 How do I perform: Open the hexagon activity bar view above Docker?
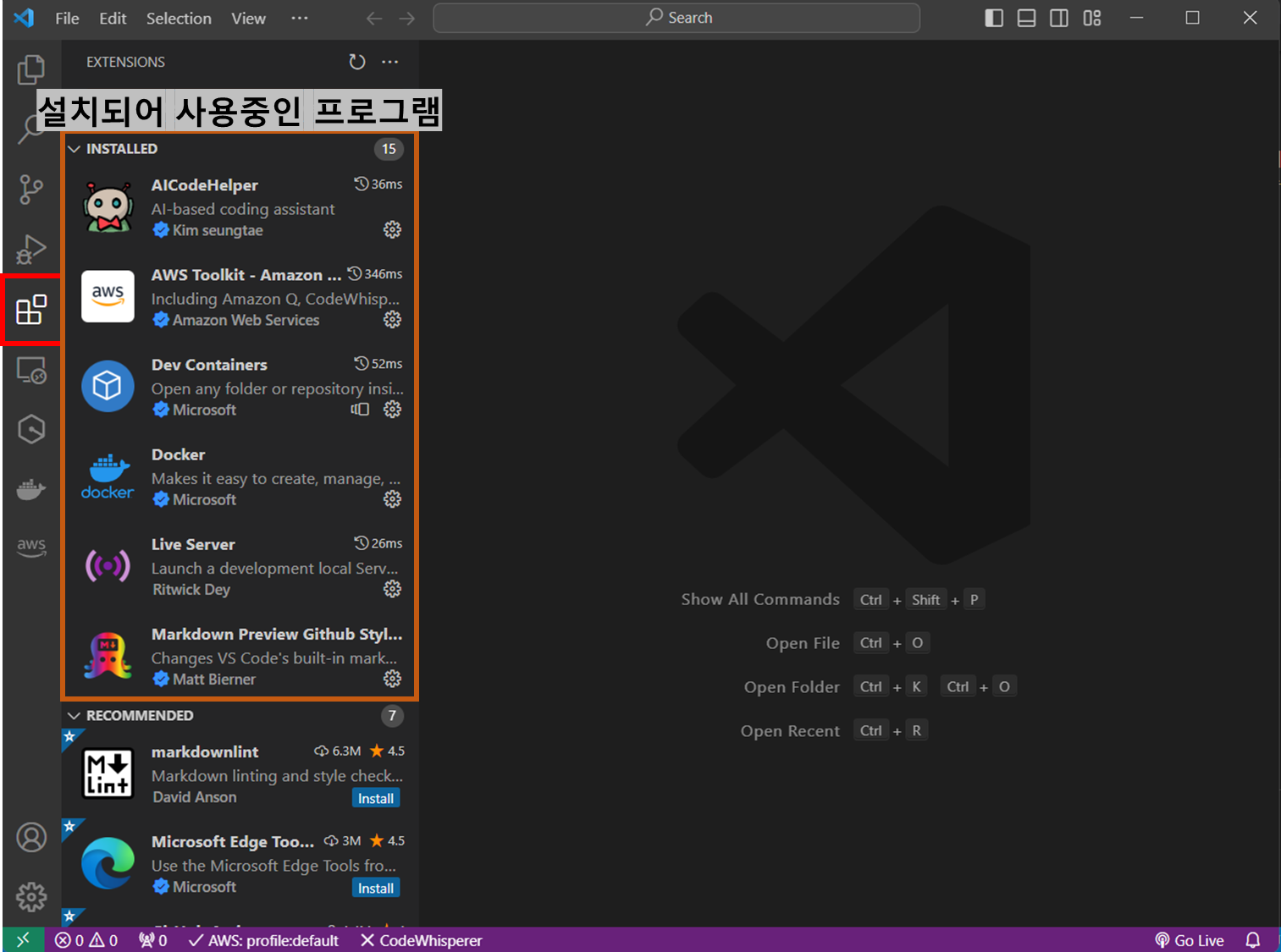tap(31, 430)
